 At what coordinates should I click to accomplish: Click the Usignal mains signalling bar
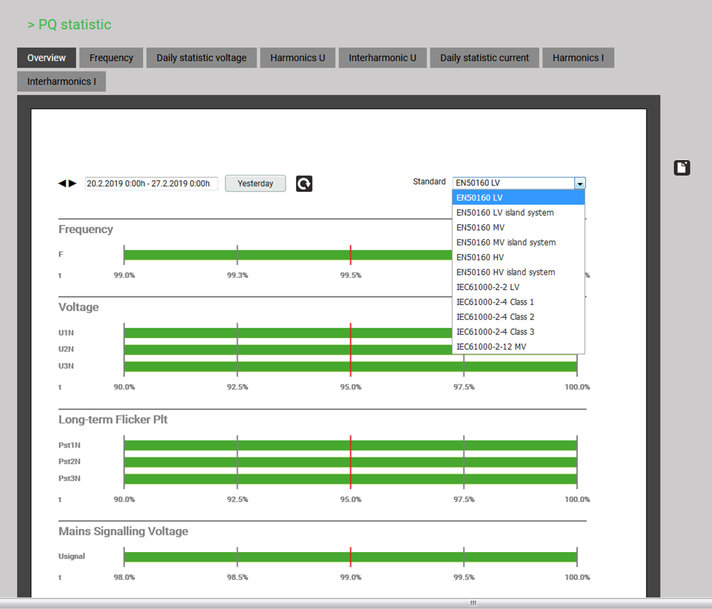(x=351, y=557)
